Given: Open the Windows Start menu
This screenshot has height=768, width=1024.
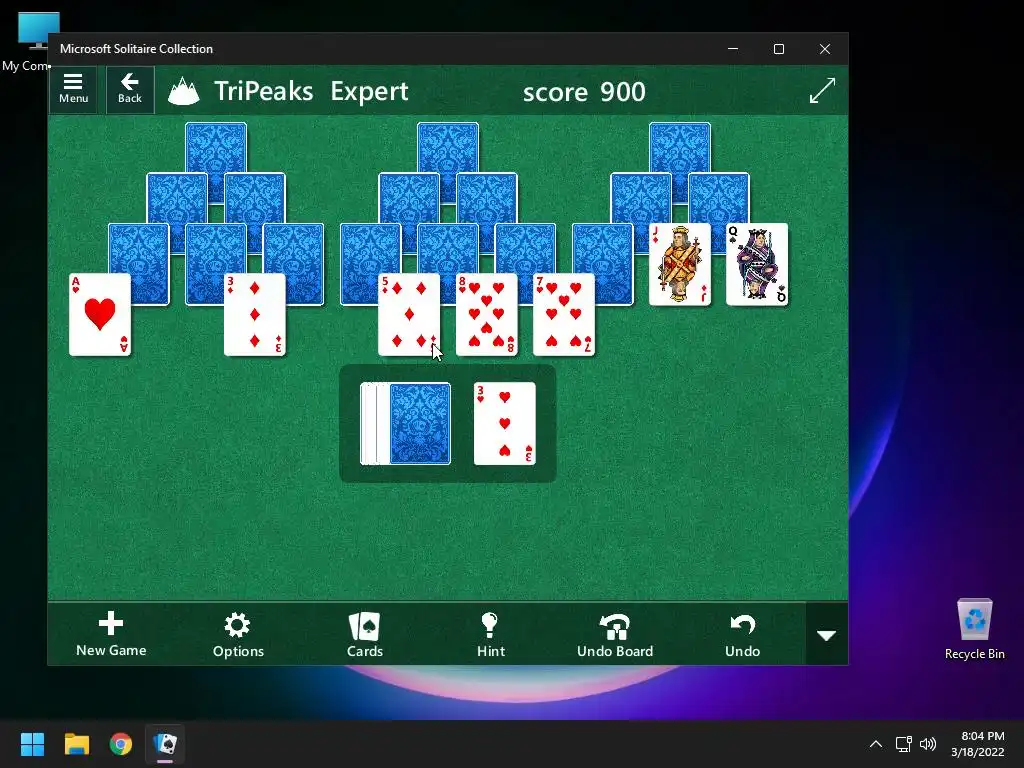Looking at the screenshot, I should point(32,744).
